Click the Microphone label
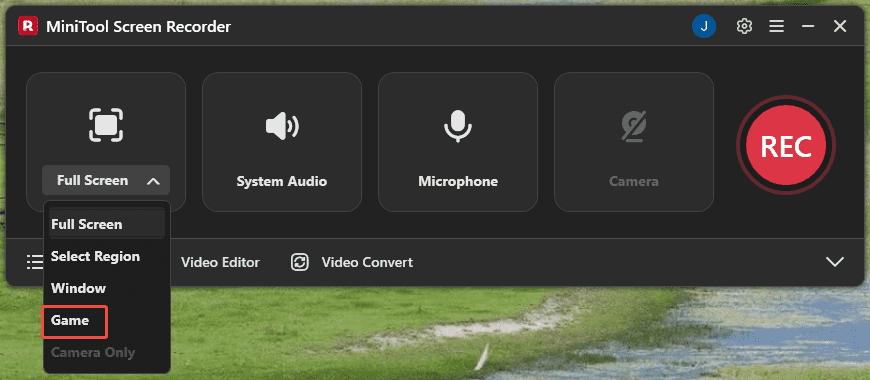Screen dimensions: 870x380 (458, 181)
